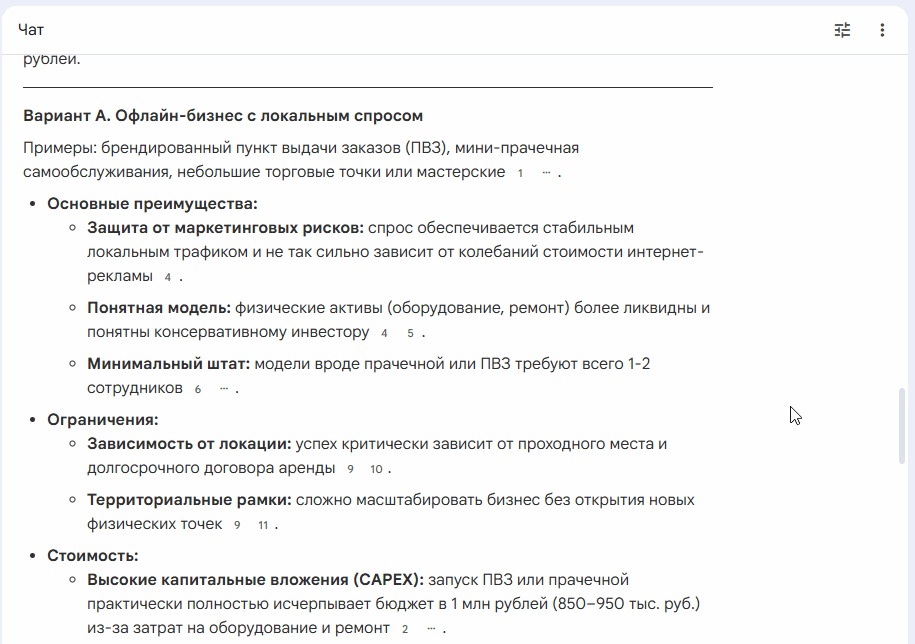
Task: Open citation 10 after 'договора аренды'
Action: pos(376,469)
